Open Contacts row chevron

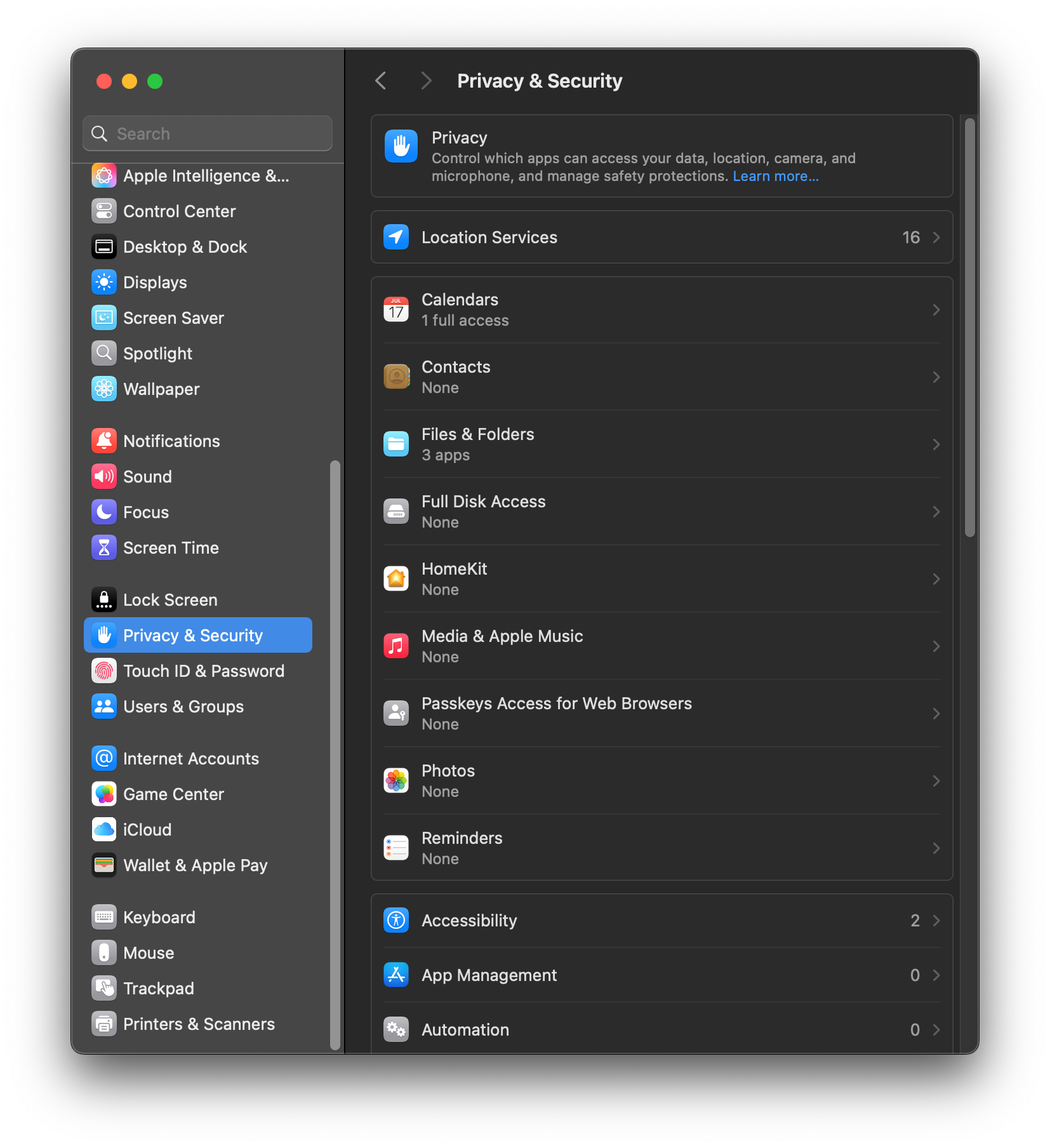coord(936,377)
